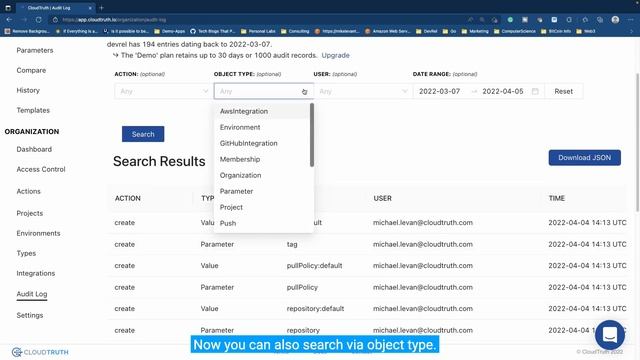The image size is (640, 360).
Task: Click the green Grammarly extension icon
Action: 510,20
